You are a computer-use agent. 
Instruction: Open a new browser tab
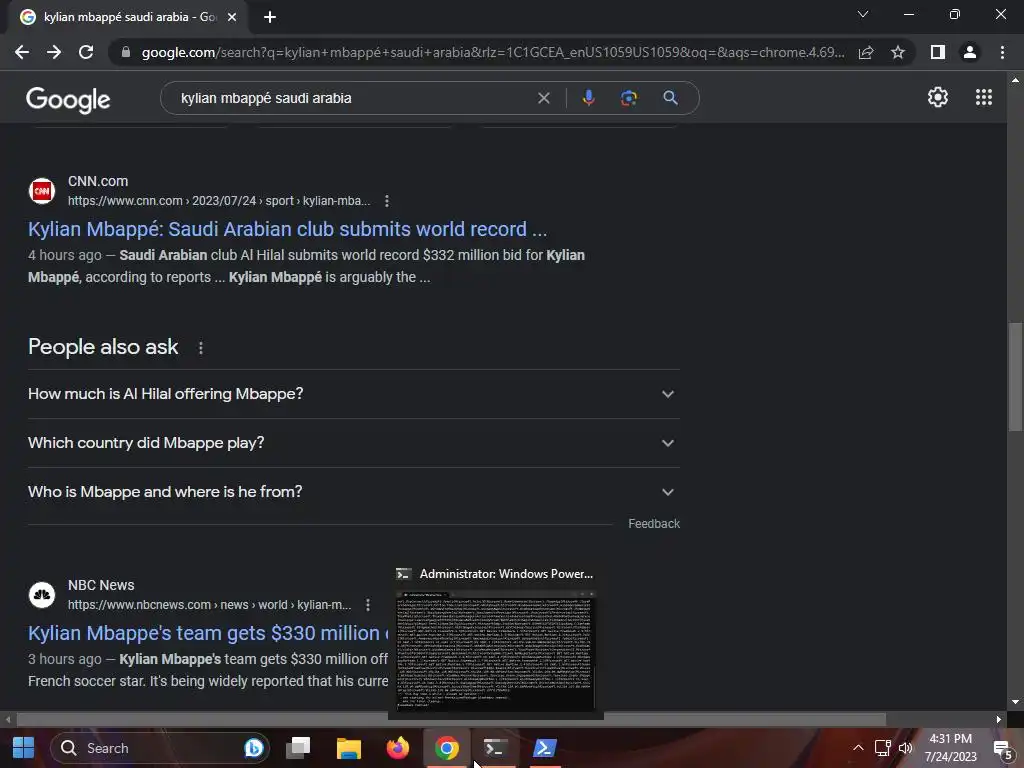[x=270, y=17]
